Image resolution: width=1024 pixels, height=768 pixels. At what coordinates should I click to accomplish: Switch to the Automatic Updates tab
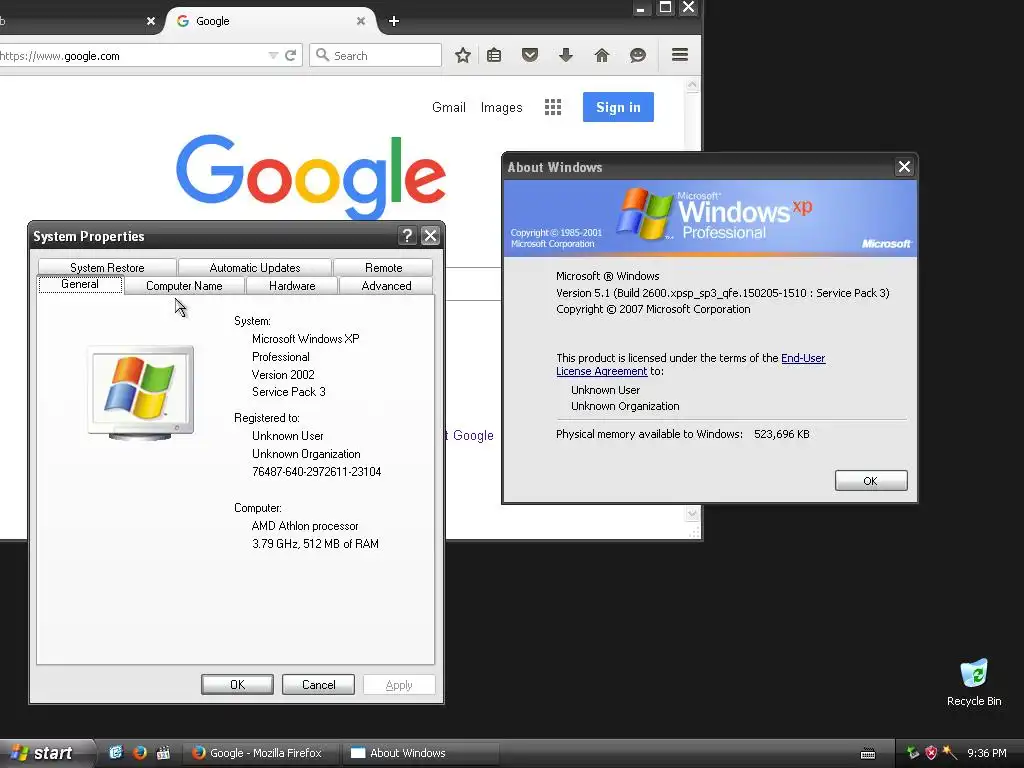coord(255,268)
